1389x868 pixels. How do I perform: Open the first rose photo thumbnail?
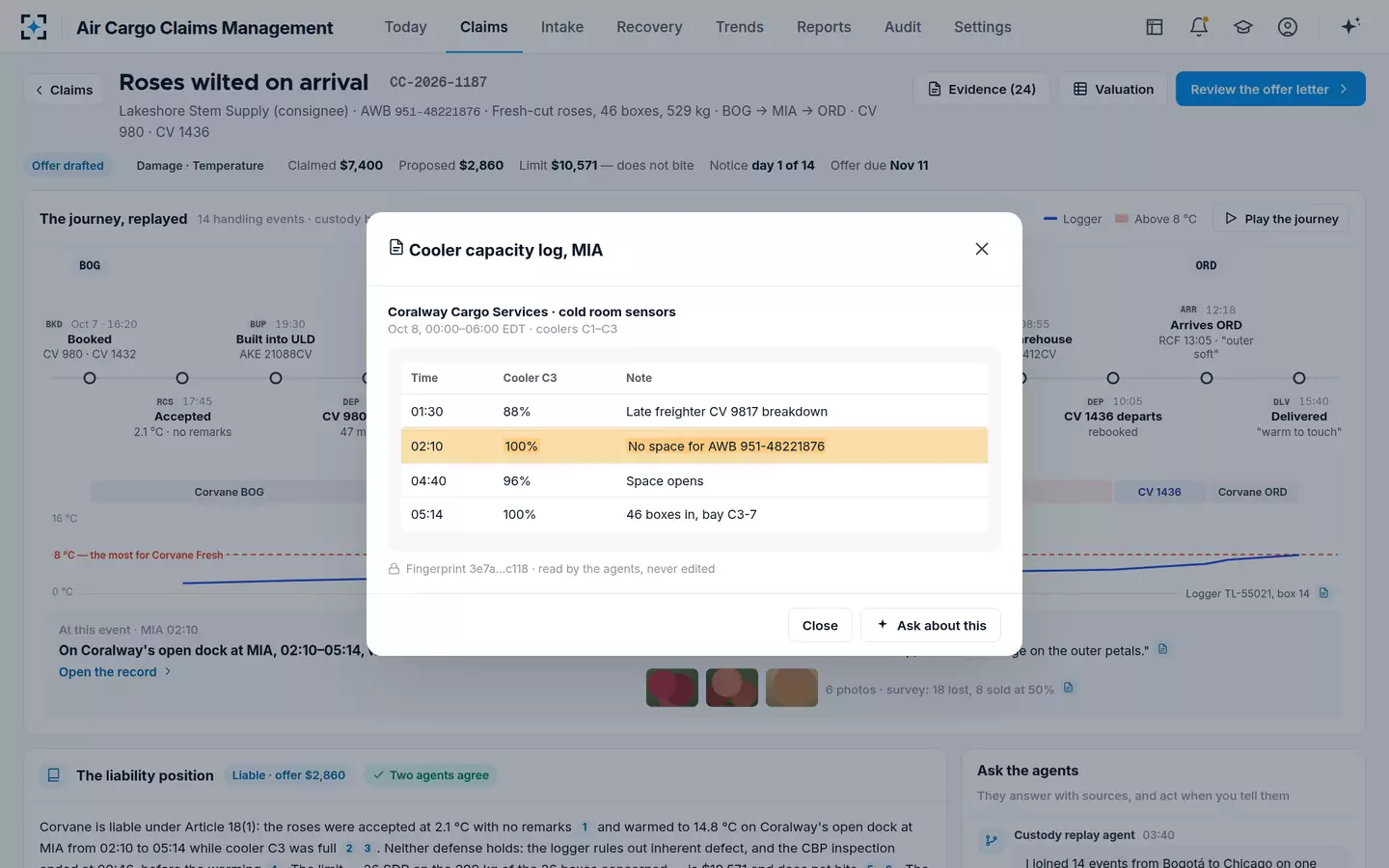[x=672, y=688]
